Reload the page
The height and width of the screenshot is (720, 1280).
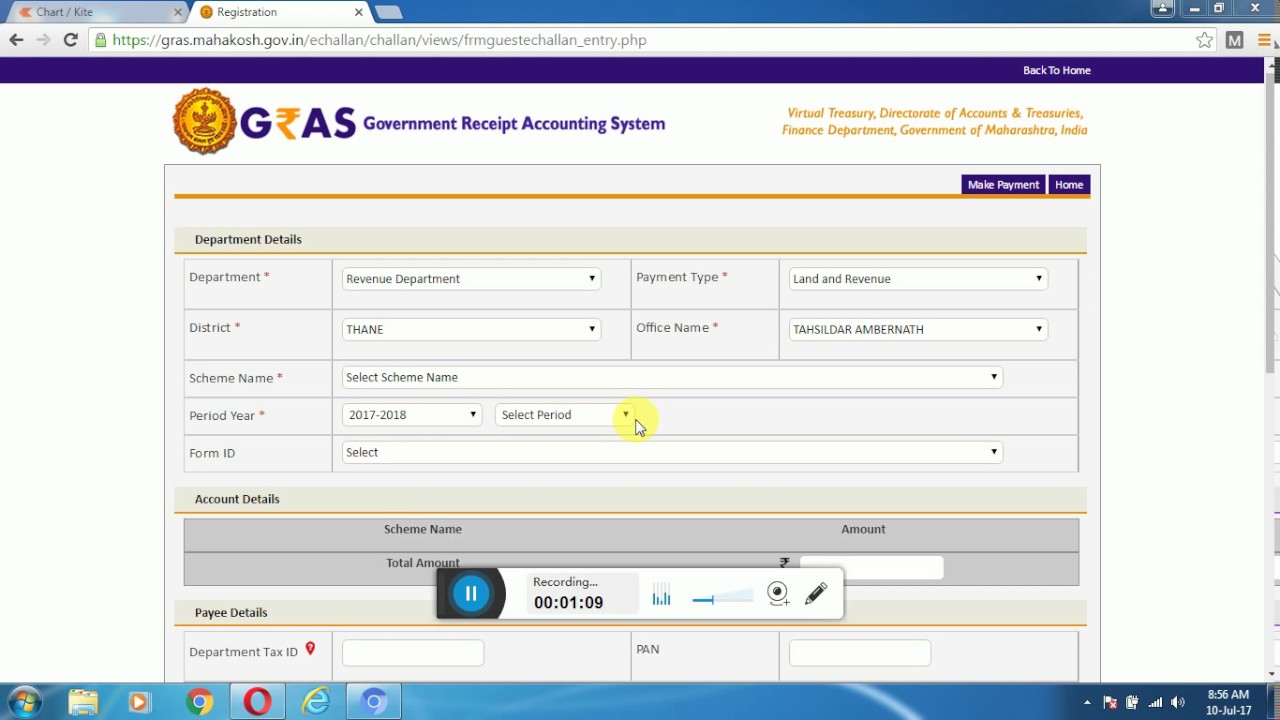pos(70,40)
